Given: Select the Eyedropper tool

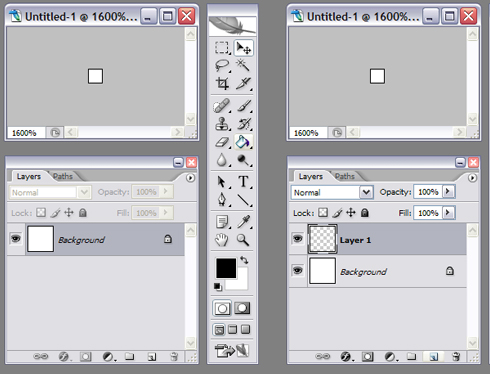Looking at the screenshot, I should [x=243, y=221].
